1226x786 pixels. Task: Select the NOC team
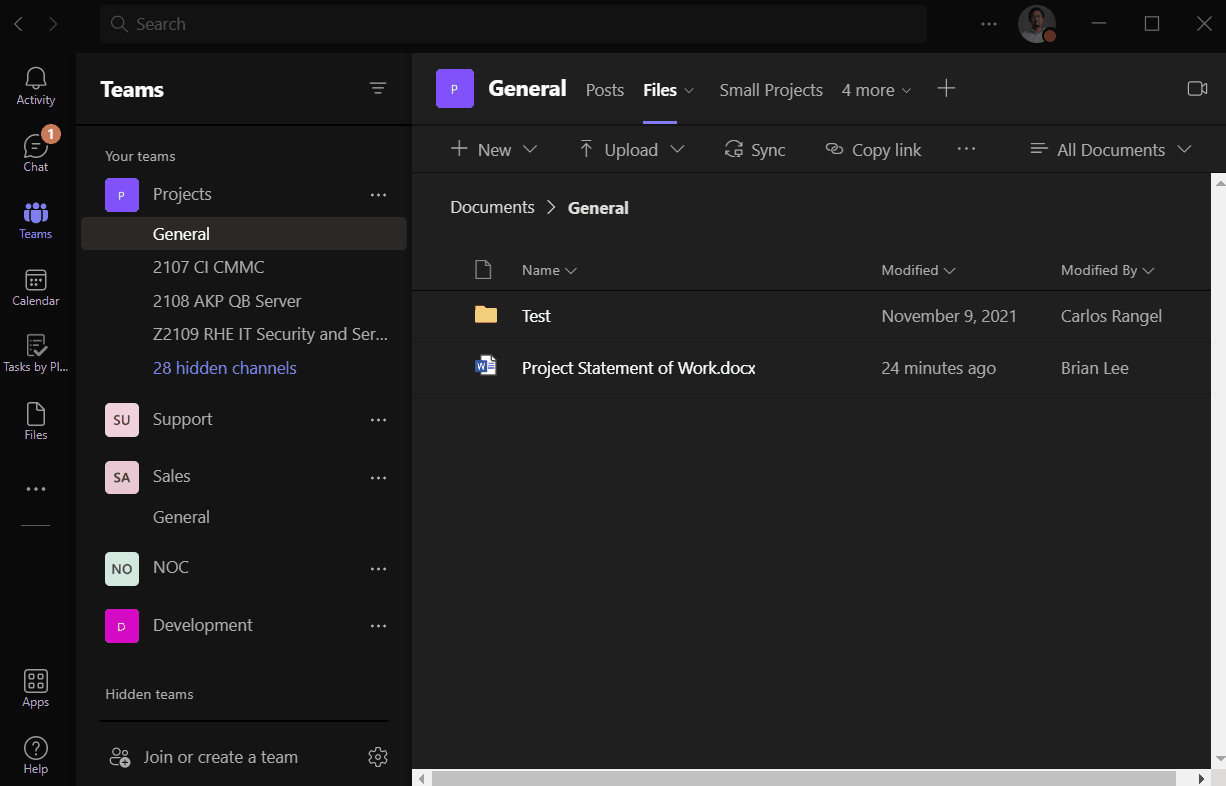coord(170,568)
